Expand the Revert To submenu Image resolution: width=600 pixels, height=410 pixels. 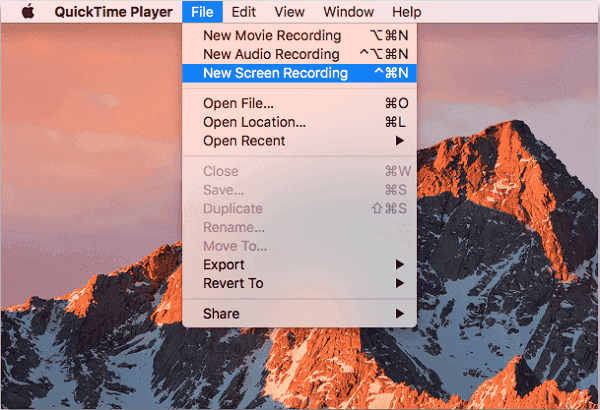click(299, 283)
